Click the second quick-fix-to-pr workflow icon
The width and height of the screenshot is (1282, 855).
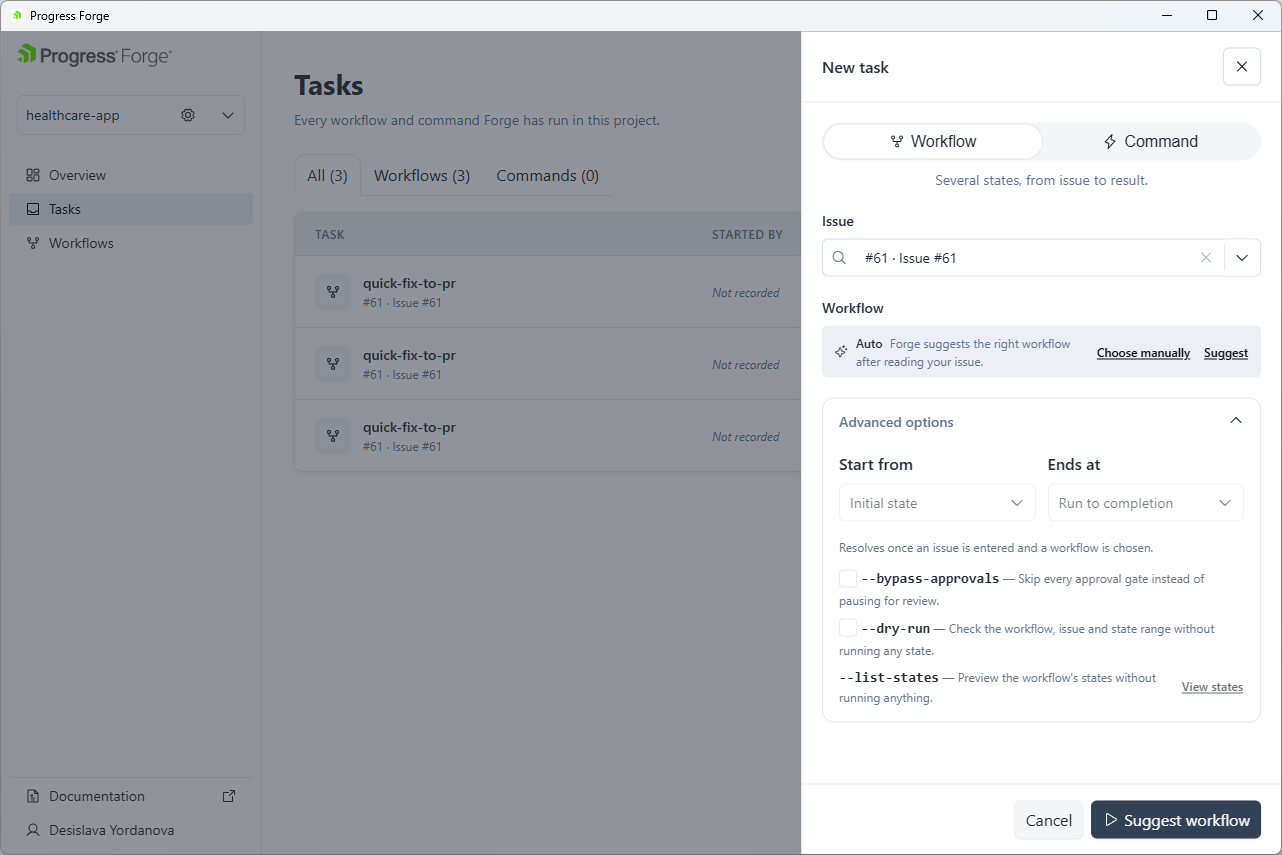[x=333, y=364]
